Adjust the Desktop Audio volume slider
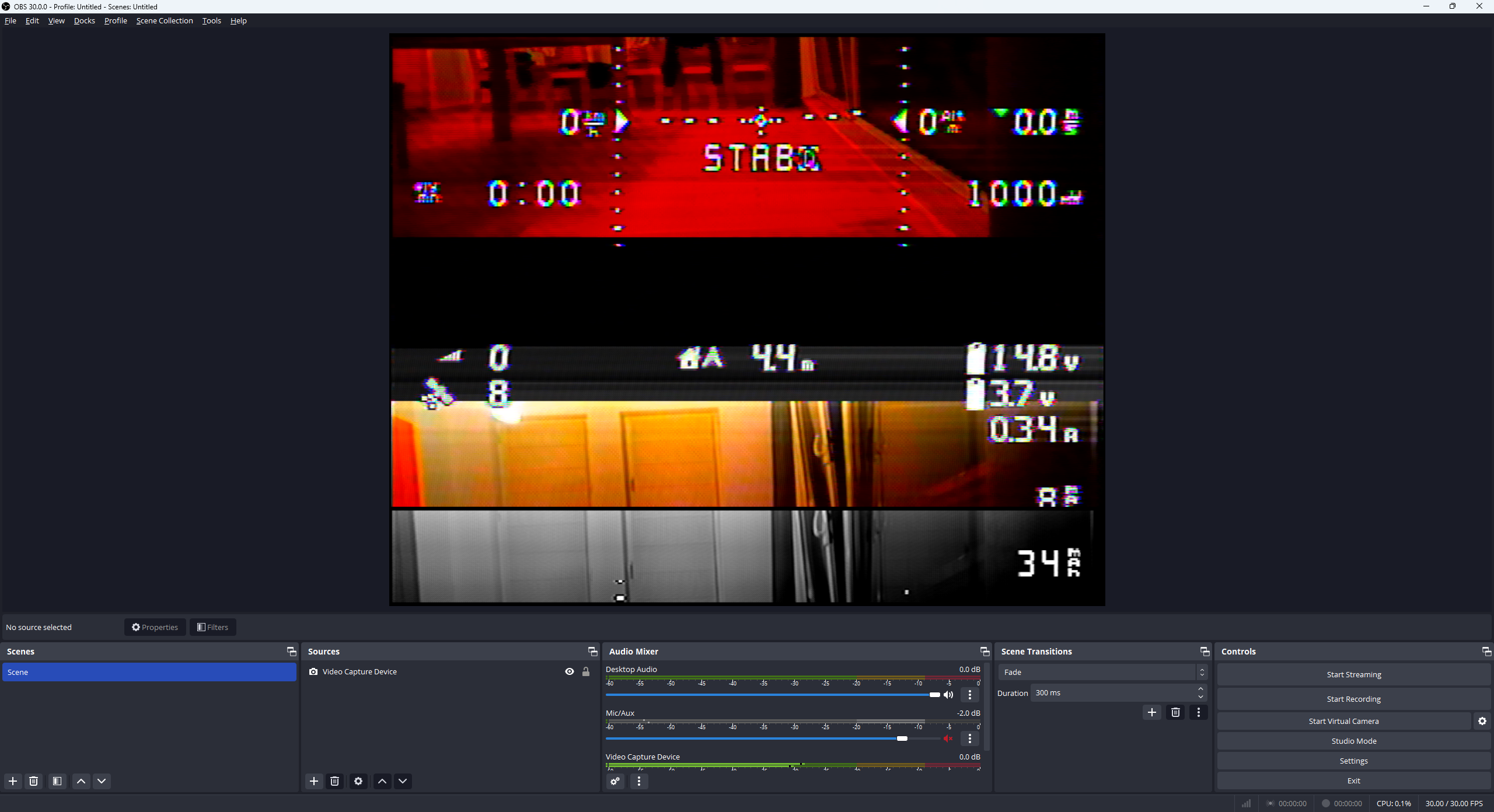Viewport: 1494px width, 812px height. [934, 695]
